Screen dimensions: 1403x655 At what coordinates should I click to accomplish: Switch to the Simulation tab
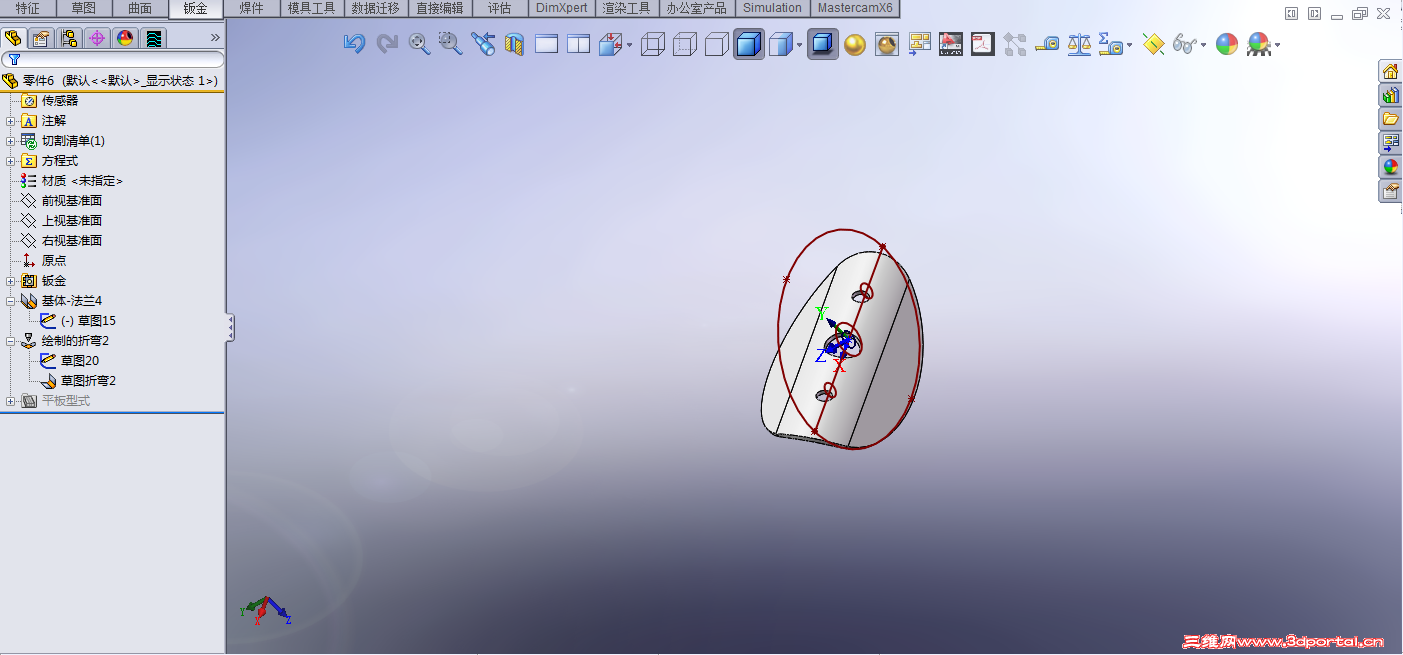point(772,8)
